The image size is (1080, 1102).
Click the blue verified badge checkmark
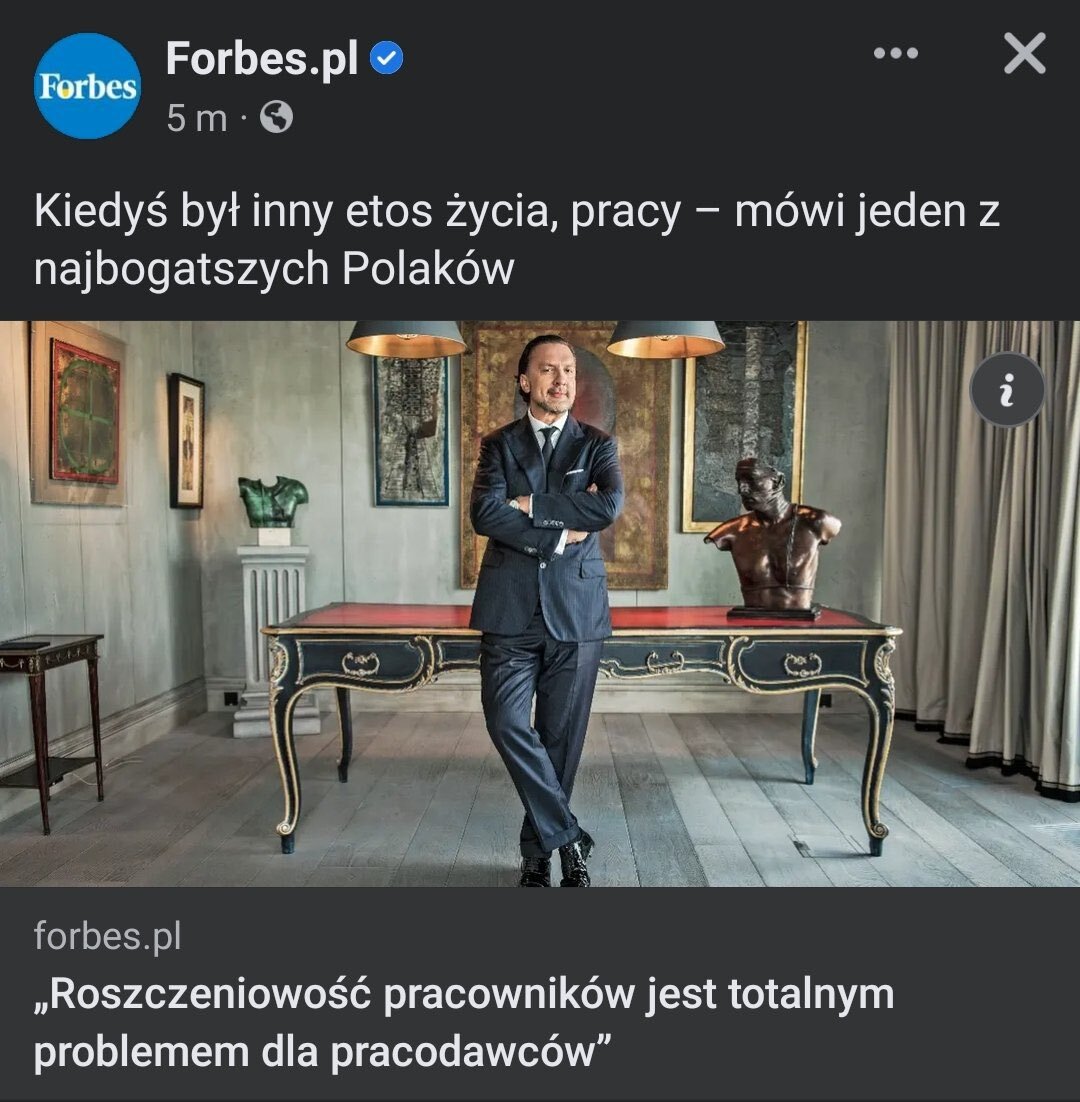(x=386, y=58)
